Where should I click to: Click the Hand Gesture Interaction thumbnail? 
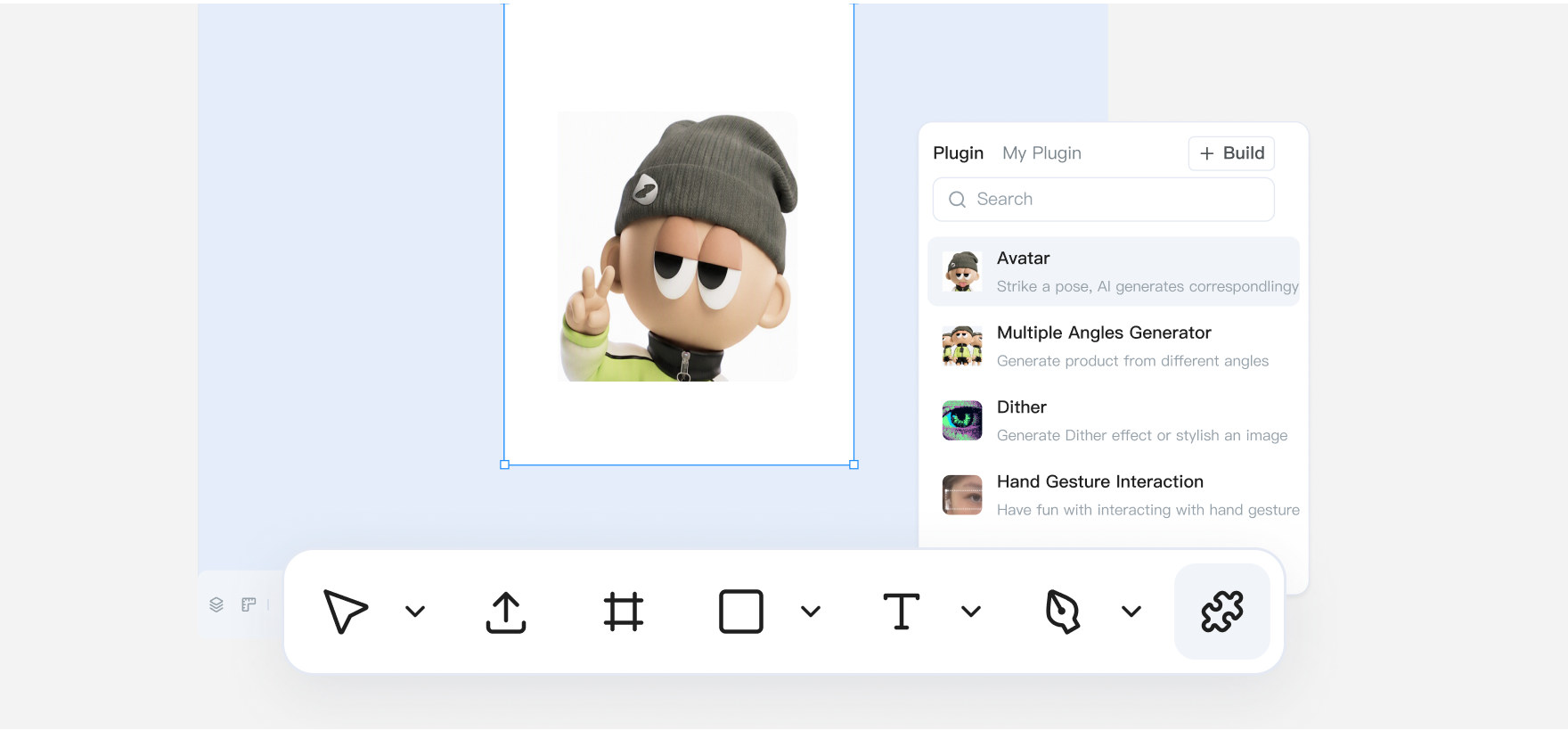click(x=962, y=495)
